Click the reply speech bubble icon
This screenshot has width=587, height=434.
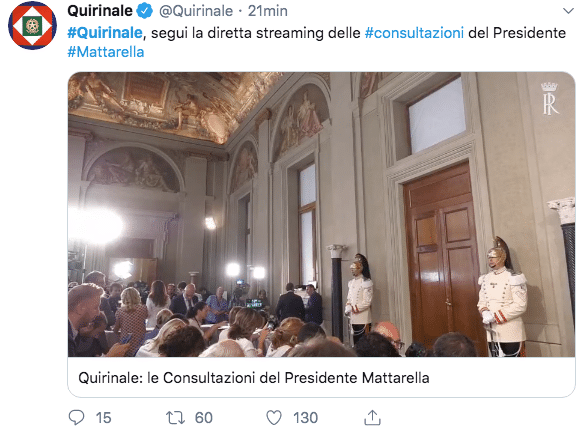77,417
